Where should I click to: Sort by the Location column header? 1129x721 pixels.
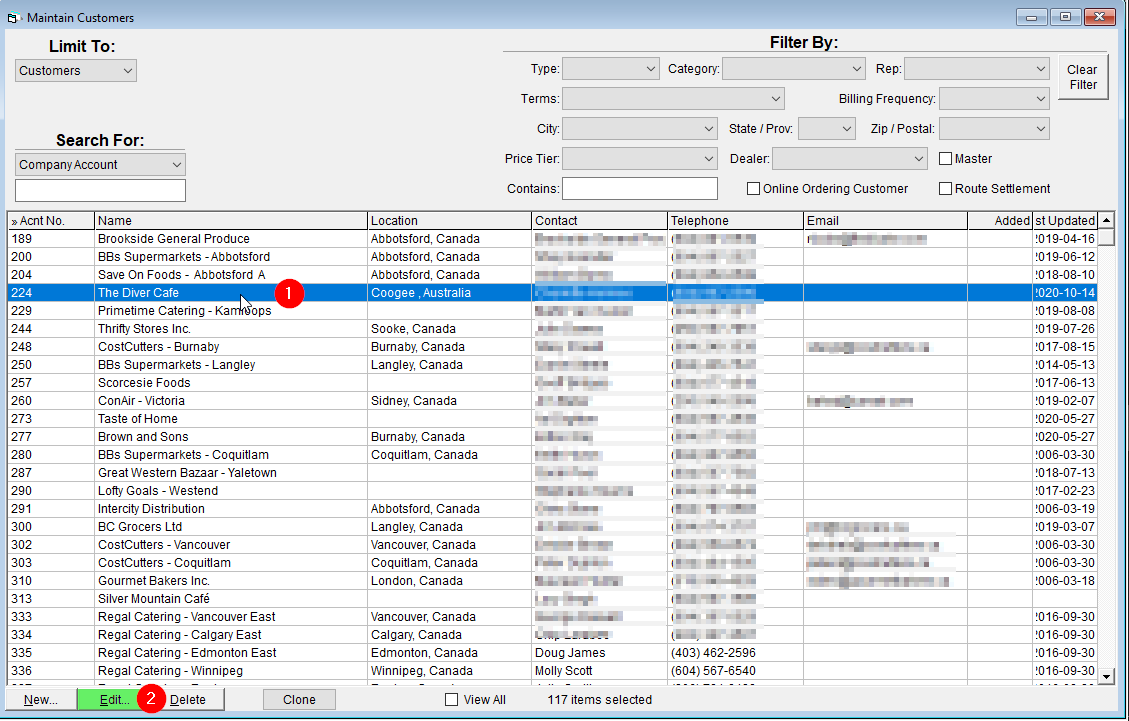click(x=449, y=220)
